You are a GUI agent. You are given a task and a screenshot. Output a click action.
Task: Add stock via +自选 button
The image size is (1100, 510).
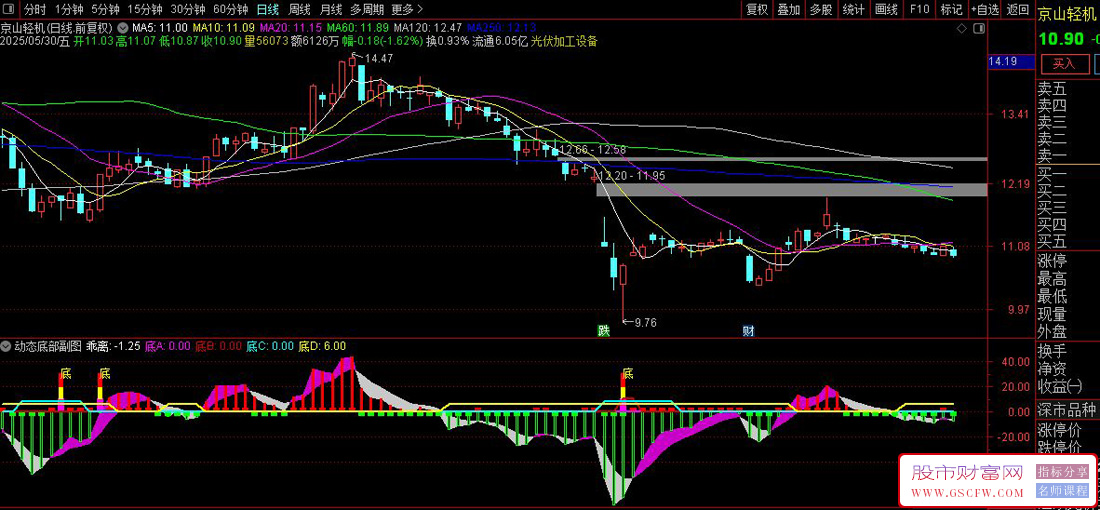(985, 10)
